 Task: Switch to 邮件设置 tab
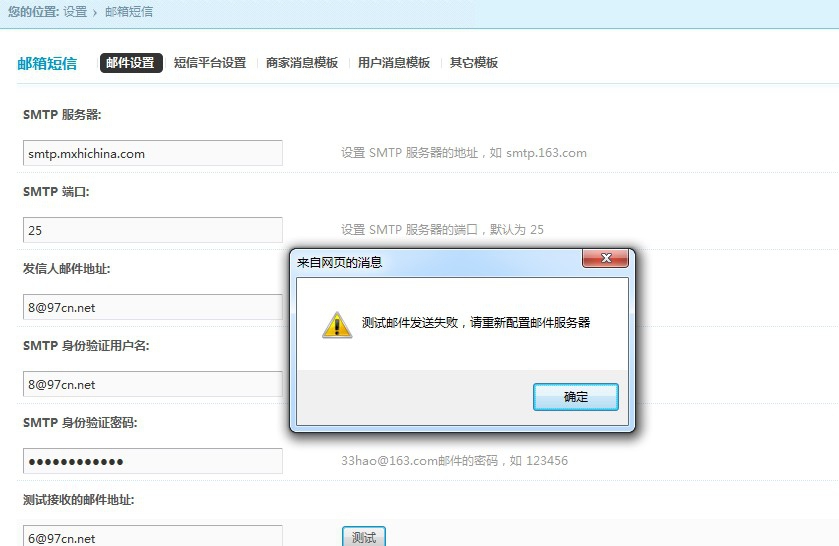(x=131, y=63)
